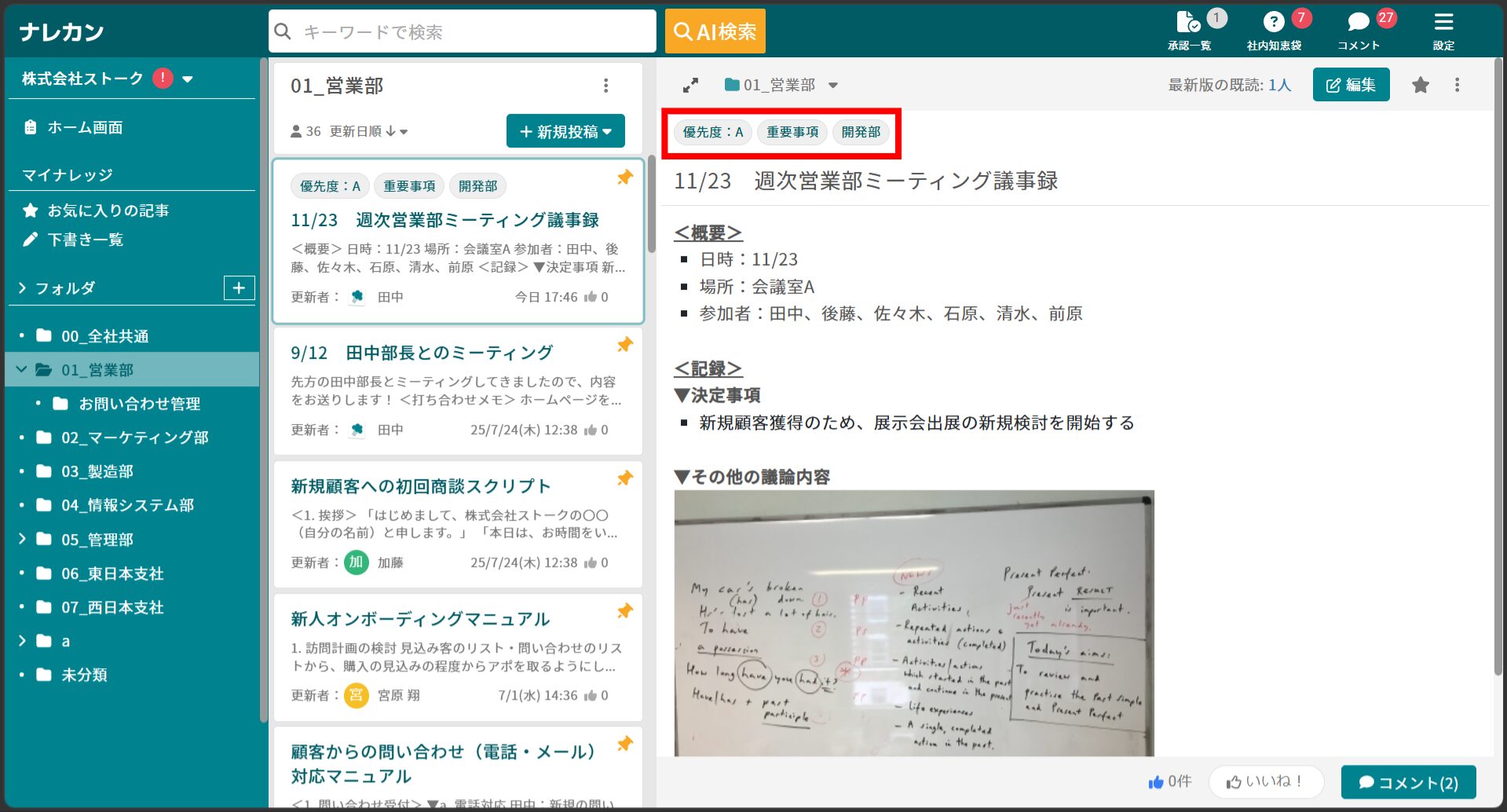Toggle pin on 新人オンボーディングマニュアル card

(625, 611)
